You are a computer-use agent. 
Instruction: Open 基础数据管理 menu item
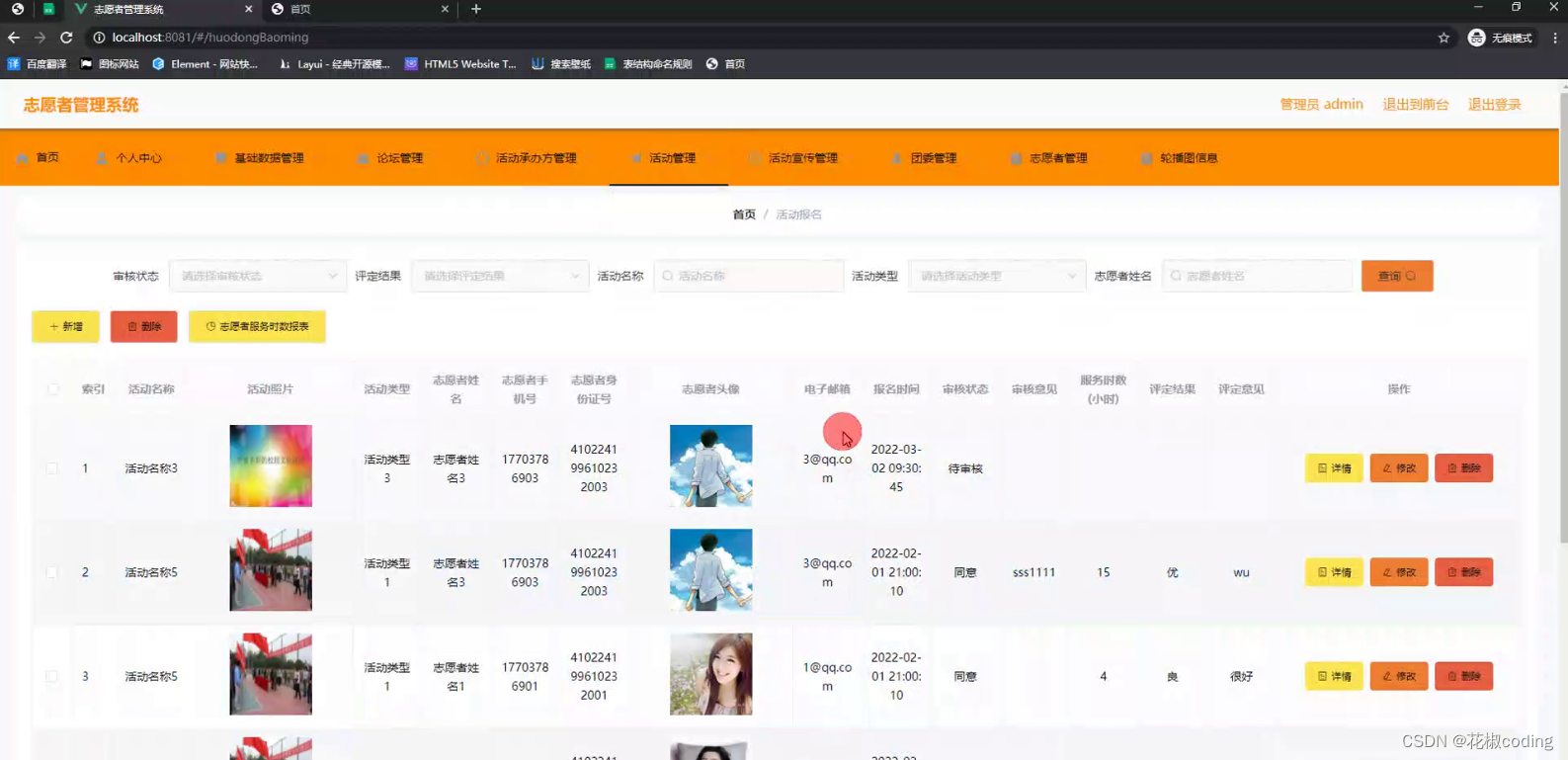(x=260, y=158)
